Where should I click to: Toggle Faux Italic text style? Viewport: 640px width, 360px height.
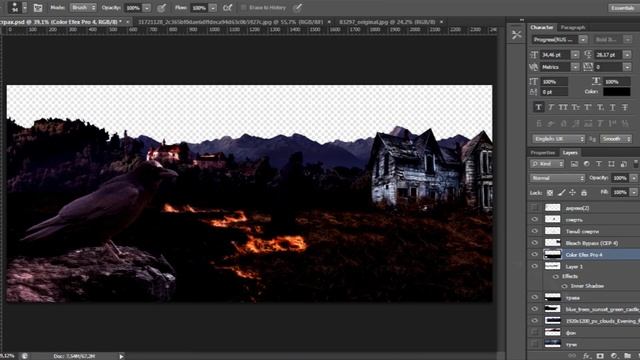click(551, 107)
